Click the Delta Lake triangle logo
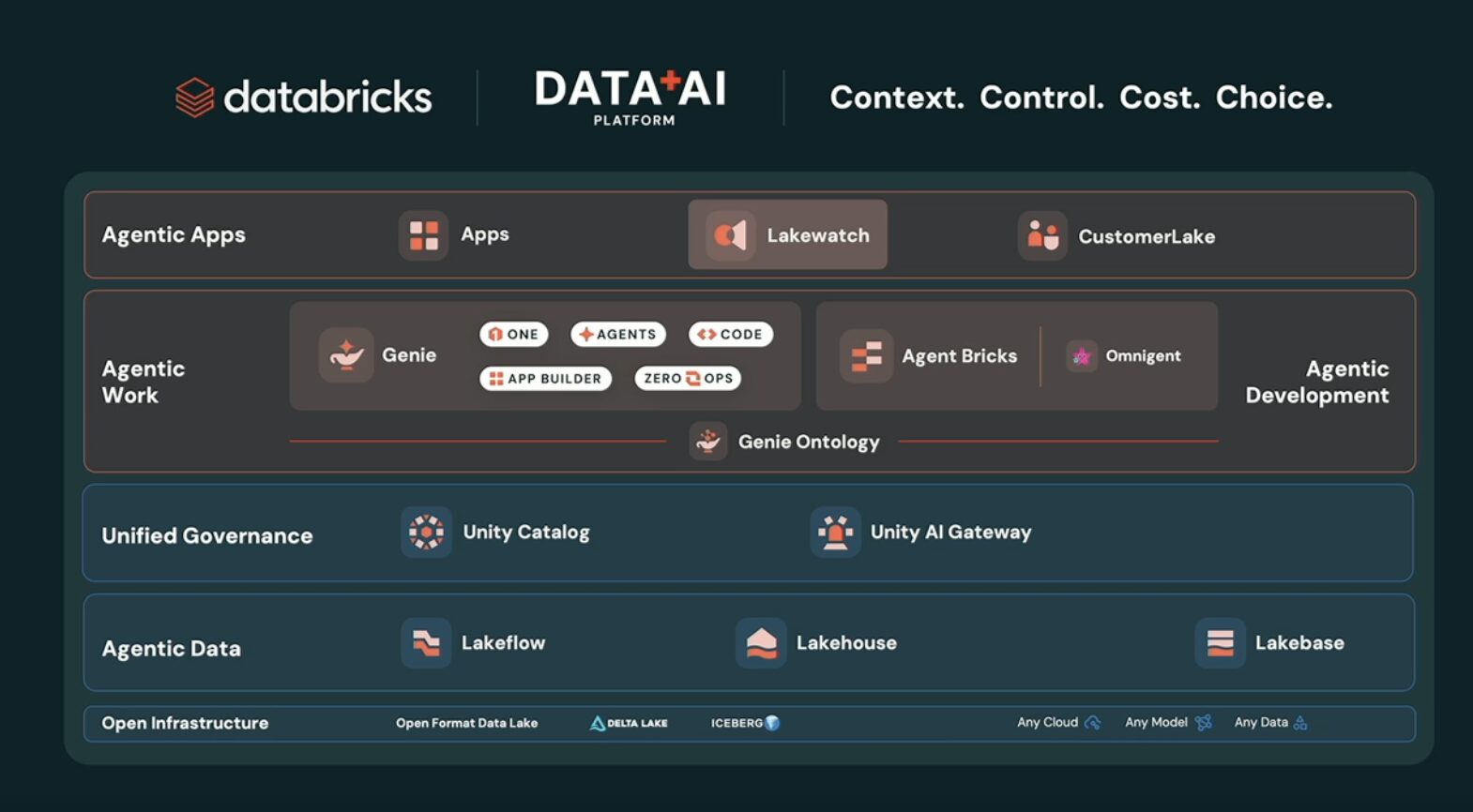1473x812 pixels. pyautogui.click(x=597, y=723)
